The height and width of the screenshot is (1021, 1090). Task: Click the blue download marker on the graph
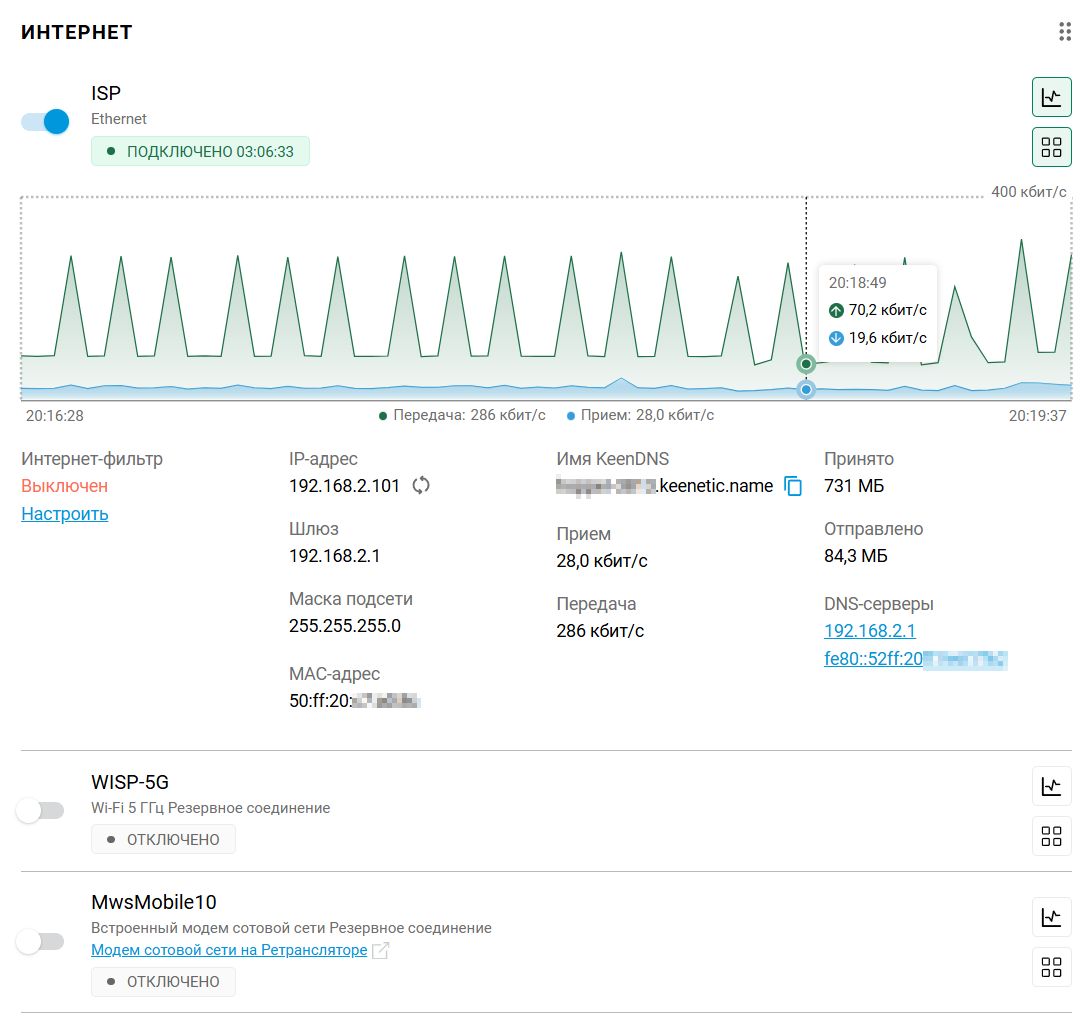(806, 389)
